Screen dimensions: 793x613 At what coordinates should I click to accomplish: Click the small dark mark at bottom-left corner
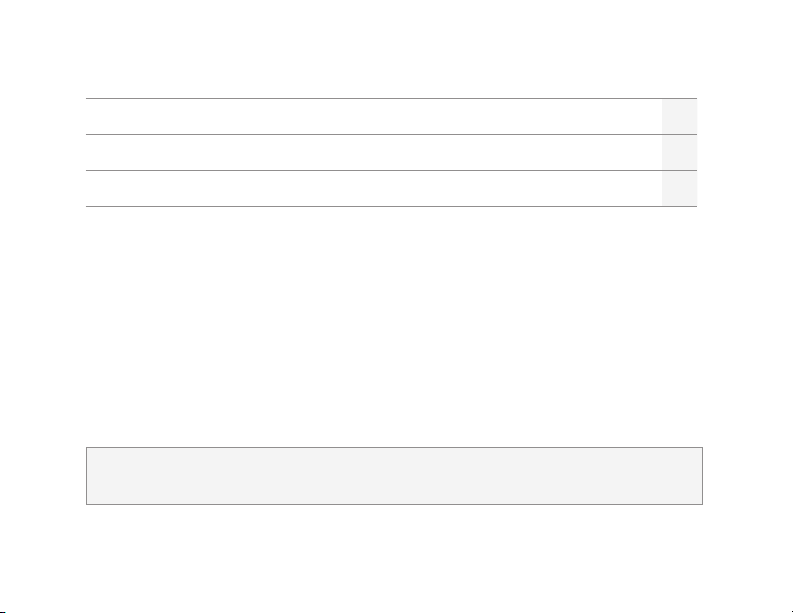tap(3, 612)
